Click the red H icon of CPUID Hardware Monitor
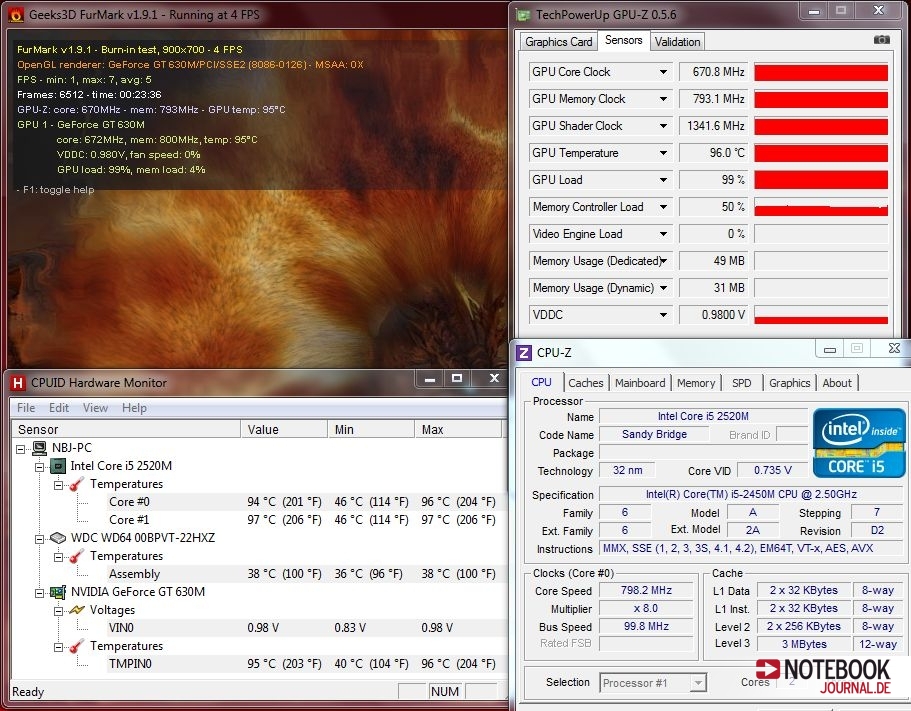 (x=18, y=383)
